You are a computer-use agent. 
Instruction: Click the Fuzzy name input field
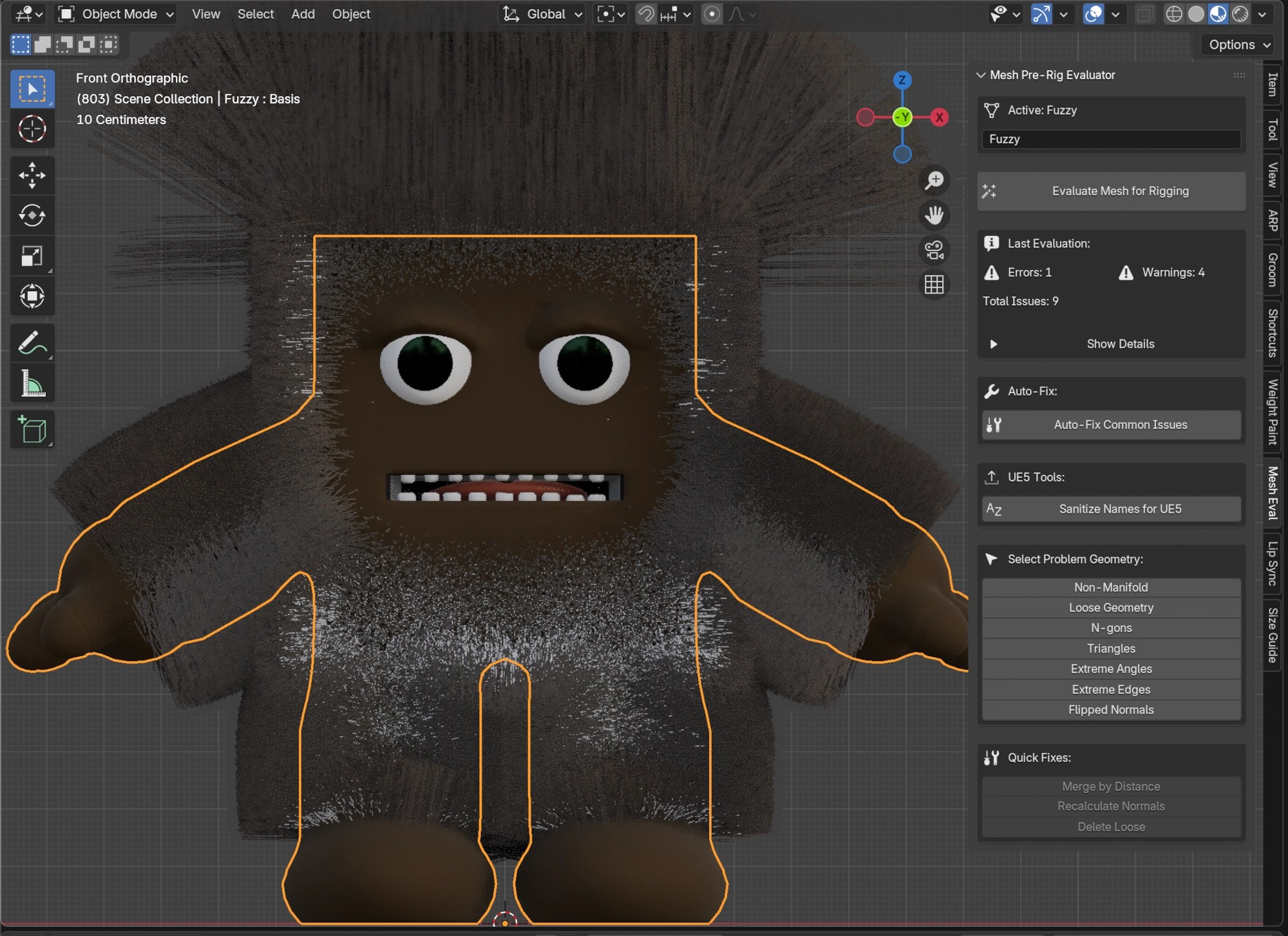(1110, 138)
